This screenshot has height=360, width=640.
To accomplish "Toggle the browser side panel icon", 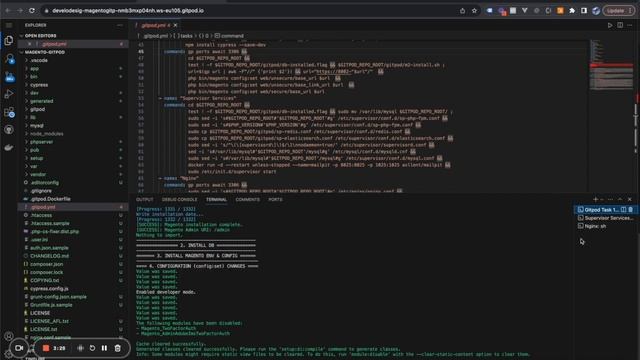I will 584,11.
